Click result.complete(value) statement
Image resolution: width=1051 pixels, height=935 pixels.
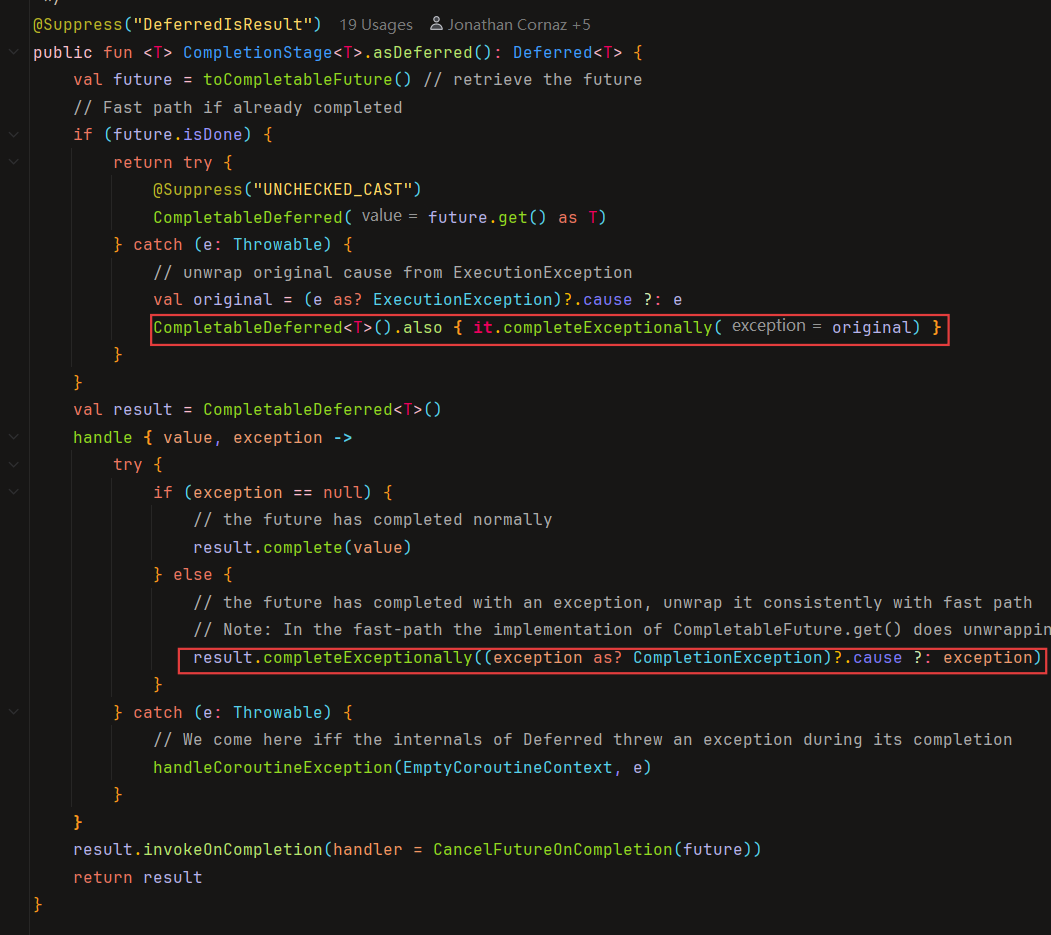pyautogui.click(x=302, y=548)
